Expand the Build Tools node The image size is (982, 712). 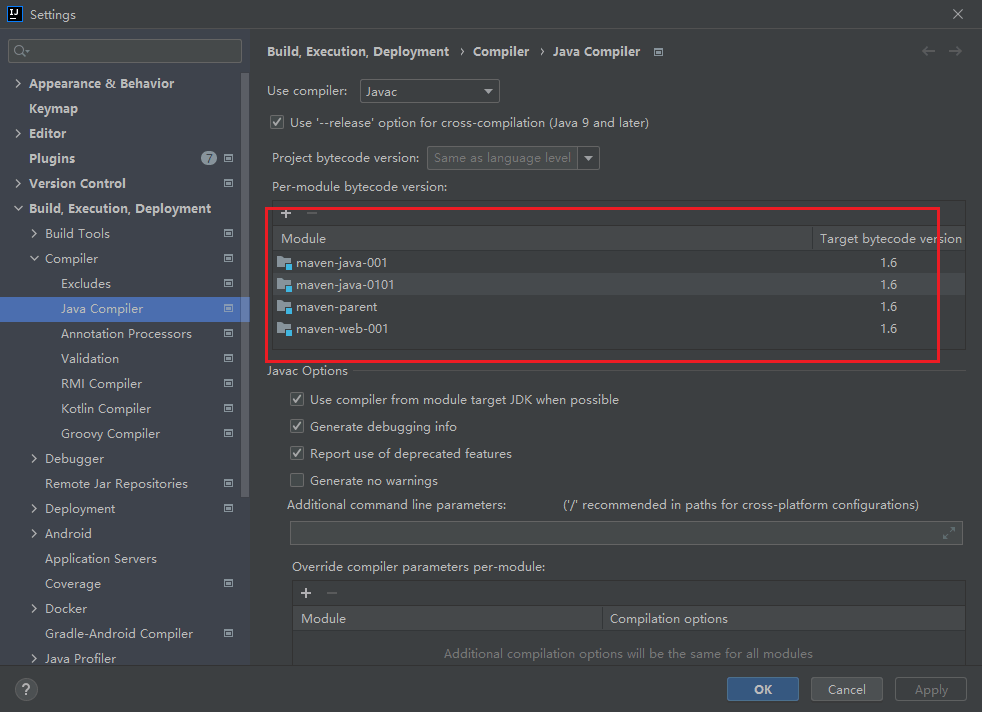point(34,234)
